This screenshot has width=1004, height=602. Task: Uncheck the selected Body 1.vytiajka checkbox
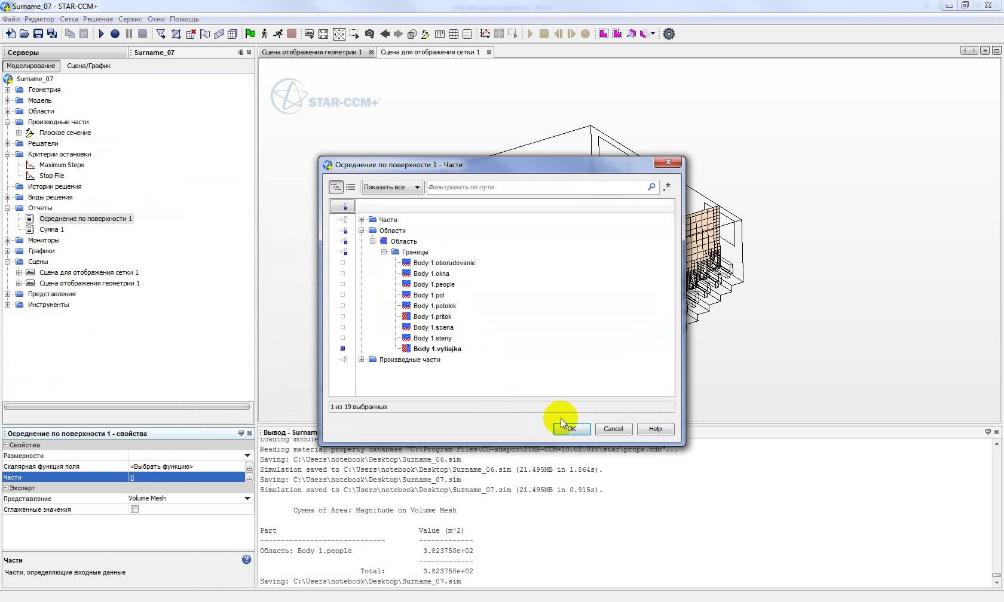343,349
